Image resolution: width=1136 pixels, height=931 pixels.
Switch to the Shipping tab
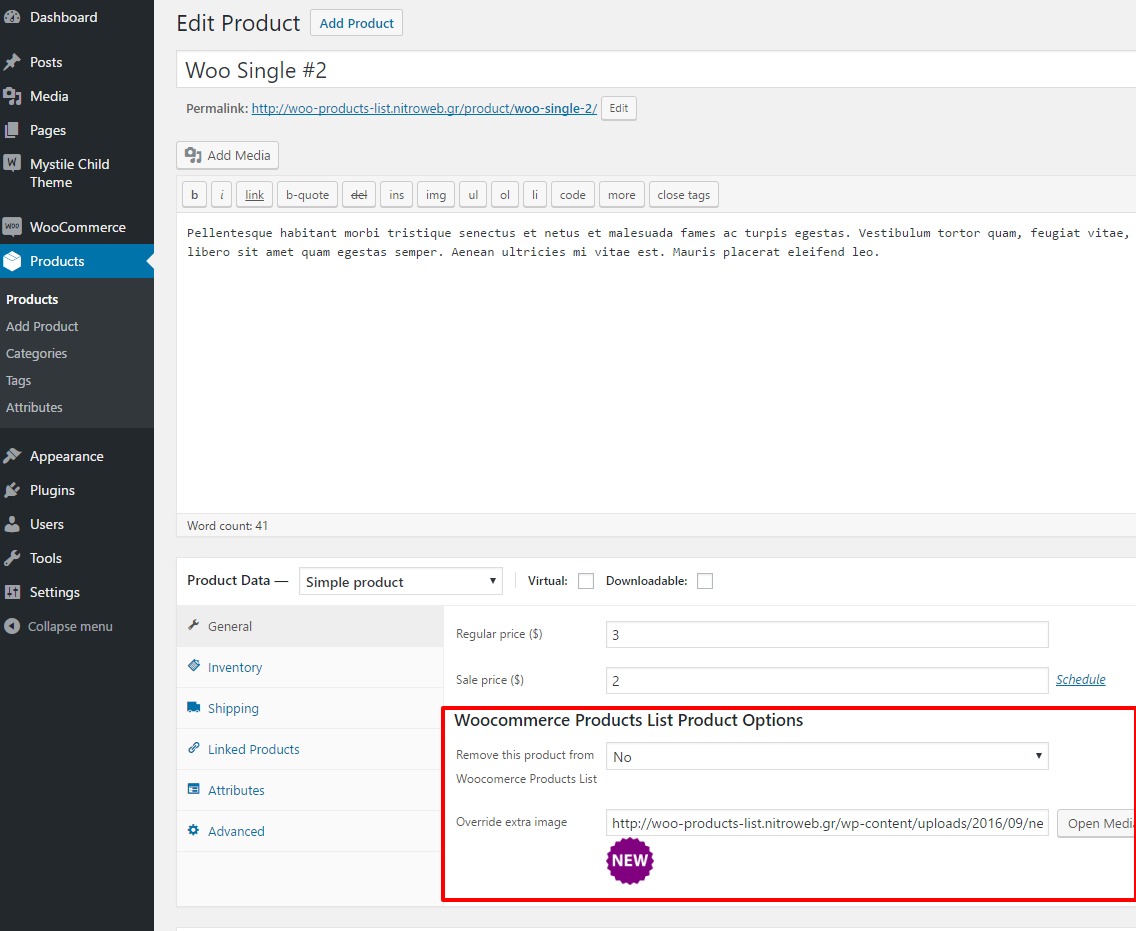pyautogui.click(x=310, y=709)
